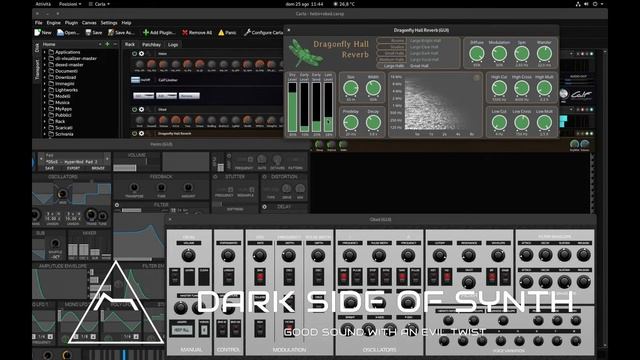Click the Decay knob in Dragonfly

[x=373, y=122]
